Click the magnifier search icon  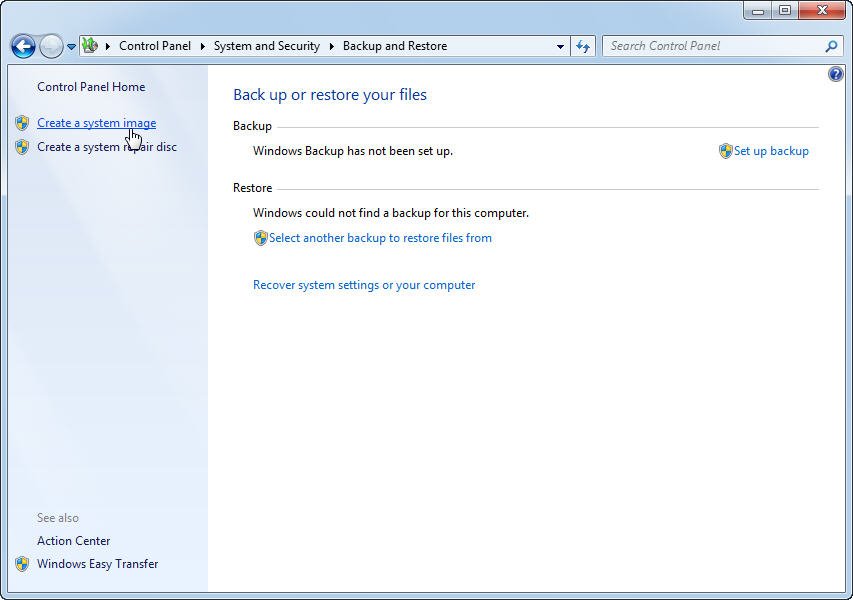click(x=831, y=46)
